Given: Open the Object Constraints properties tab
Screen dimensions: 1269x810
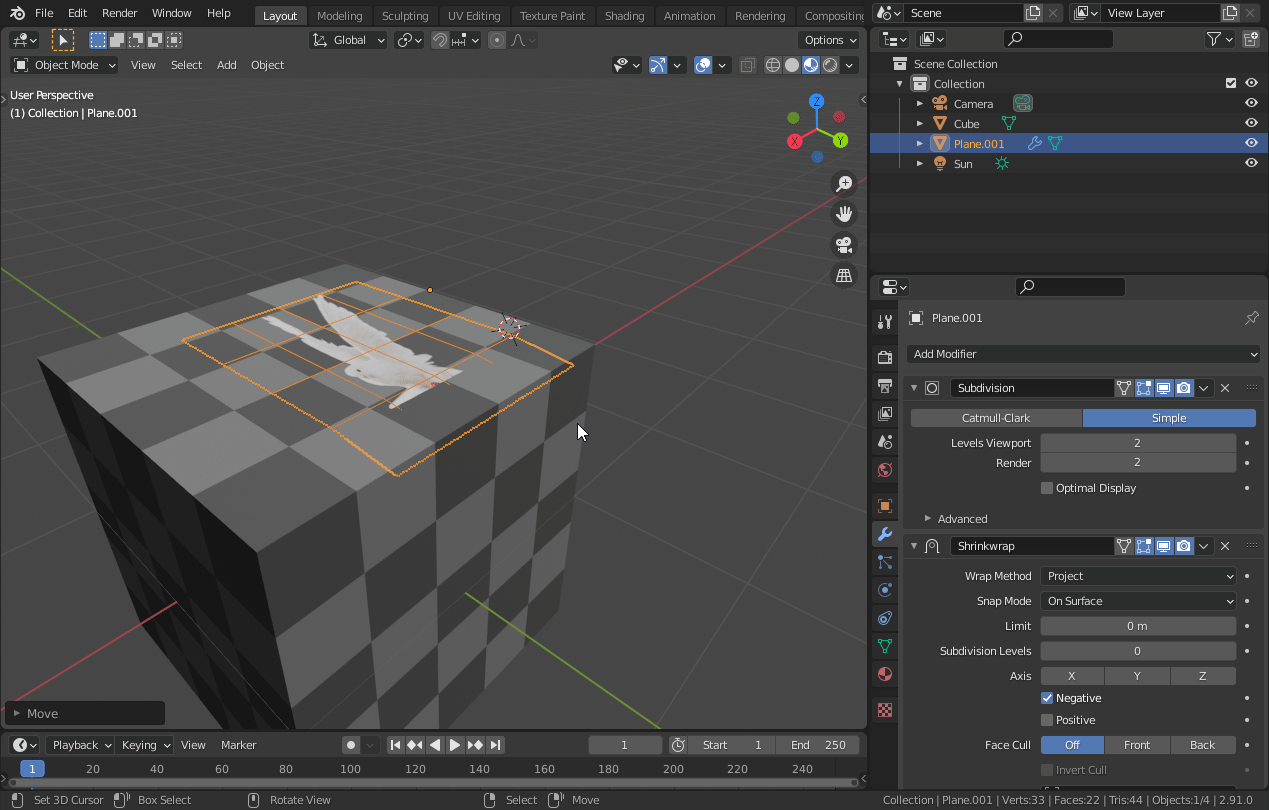Looking at the screenshot, I should click(884, 618).
